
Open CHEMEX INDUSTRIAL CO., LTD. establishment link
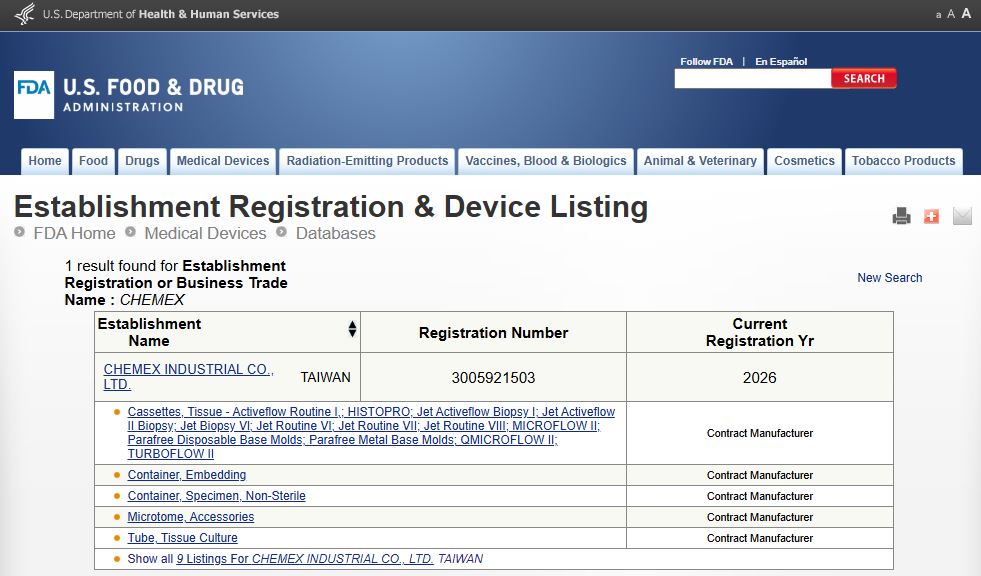188,376
